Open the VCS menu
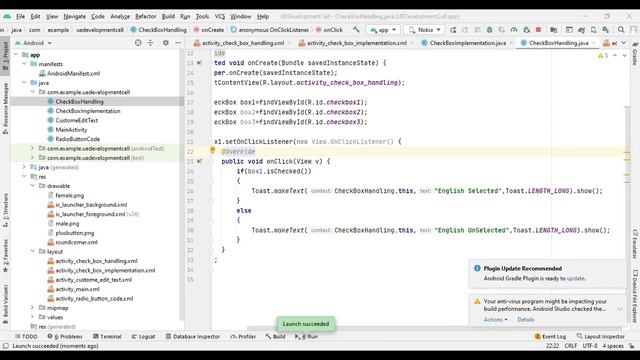 pyautogui.click(x=220, y=16)
